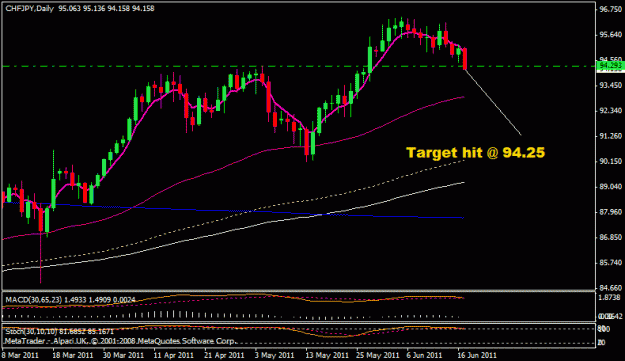Click the 21 Apr 2011 date label

pyautogui.click(x=224, y=355)
